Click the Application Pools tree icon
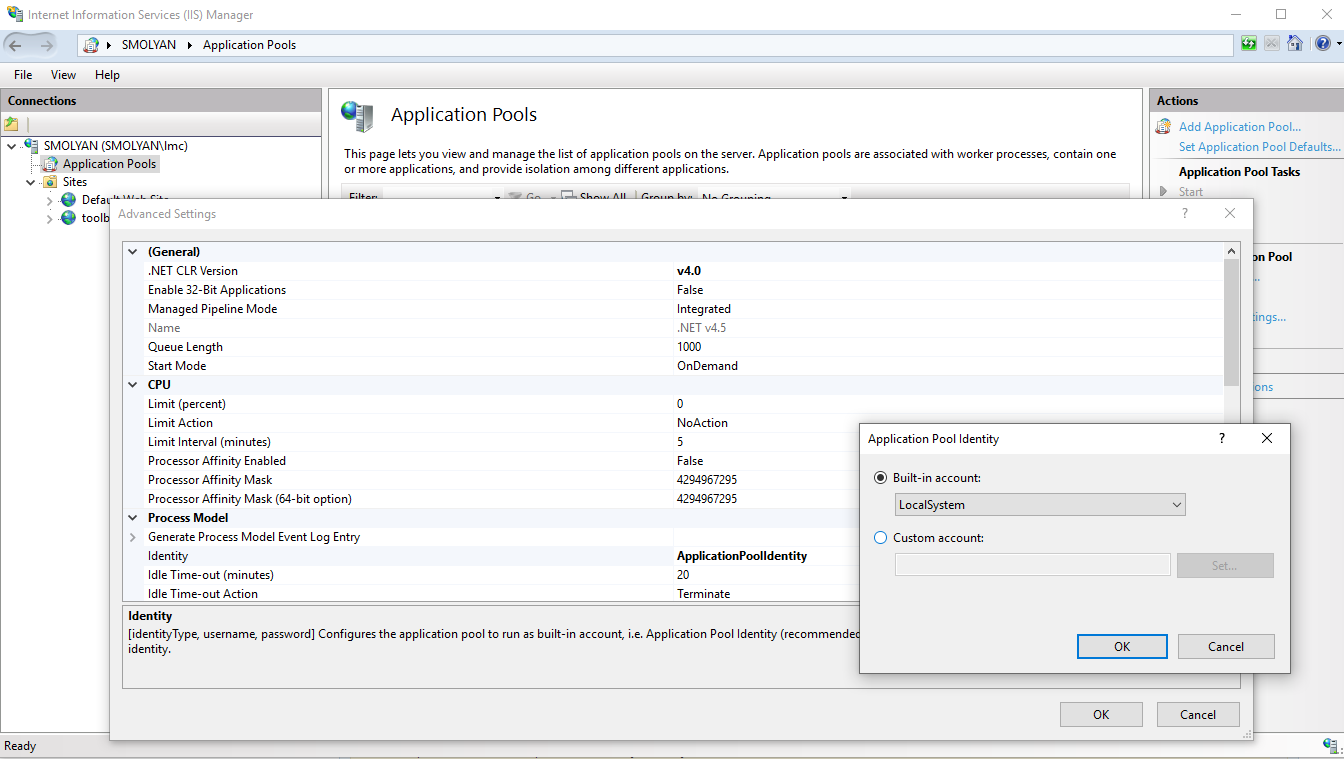Image resolution: width=1344 pixels, height=759 pixels. point(50,164)
